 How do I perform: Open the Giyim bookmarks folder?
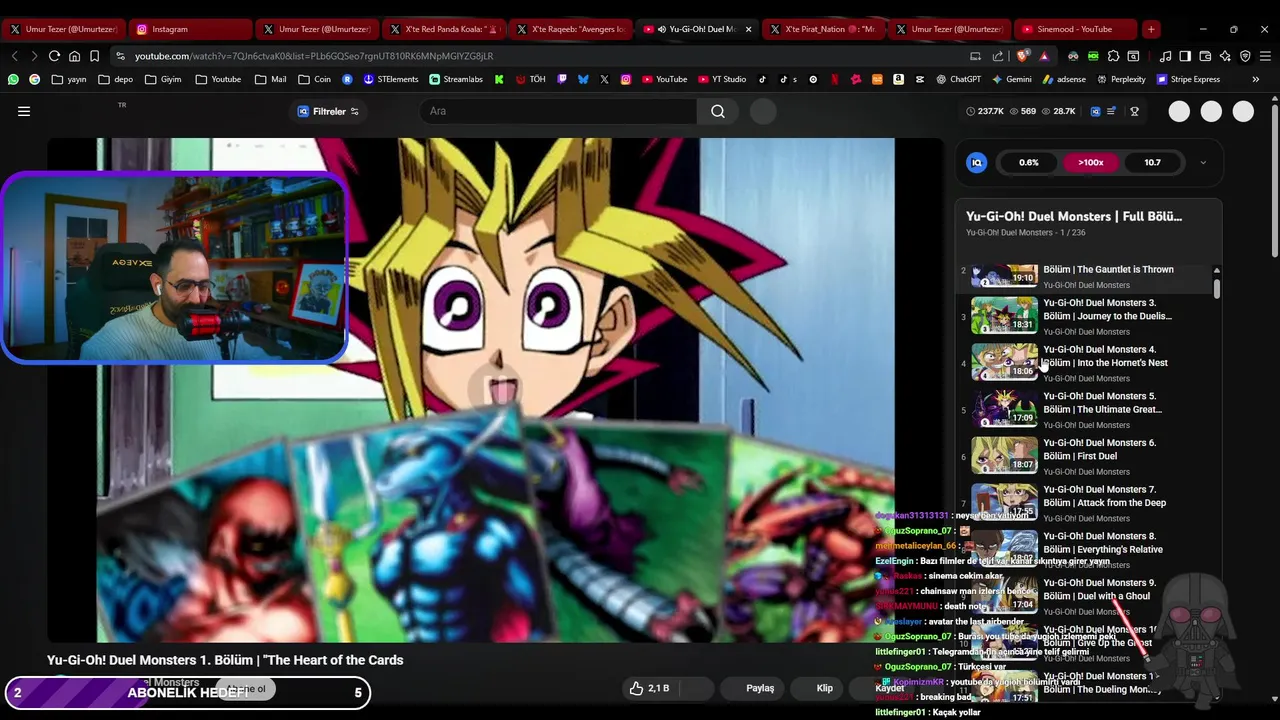tap(163, 79)
